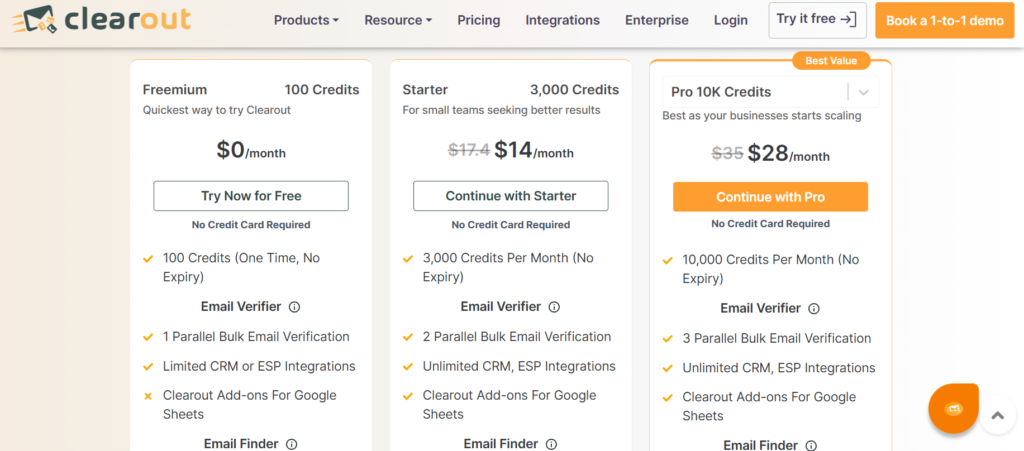
Task: Click the Clearout logo
Action: click(101, 20)
